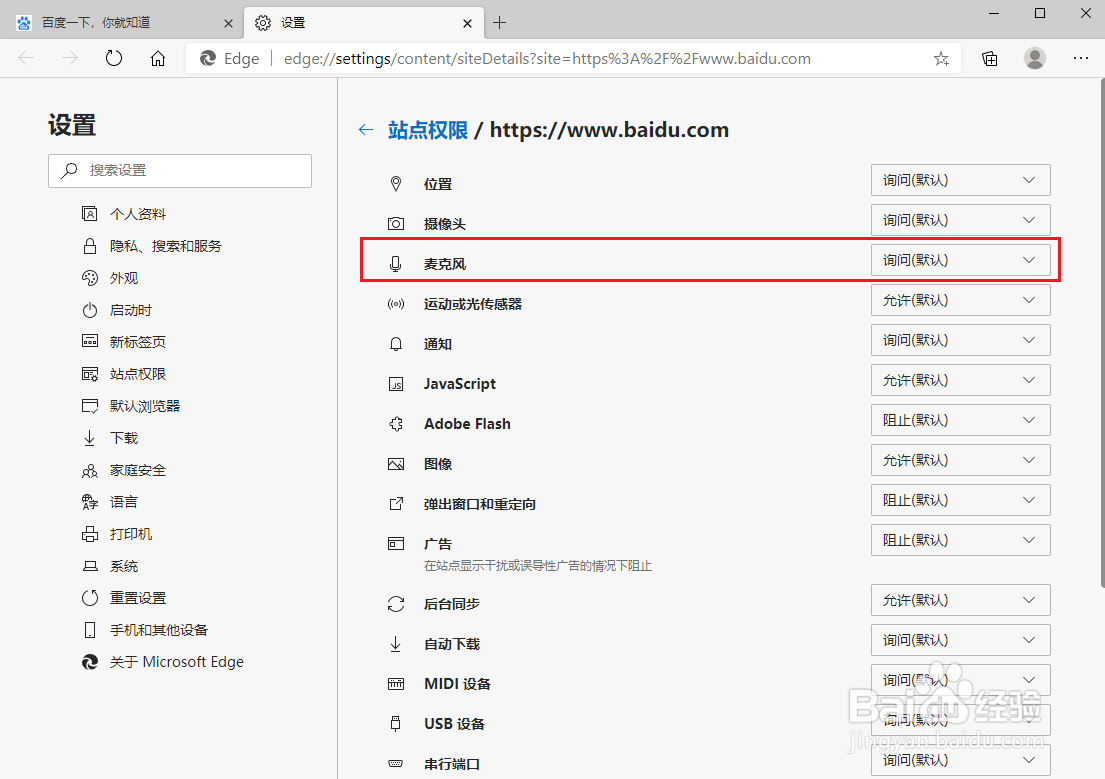Close the 设置 tab

(467, 23)
